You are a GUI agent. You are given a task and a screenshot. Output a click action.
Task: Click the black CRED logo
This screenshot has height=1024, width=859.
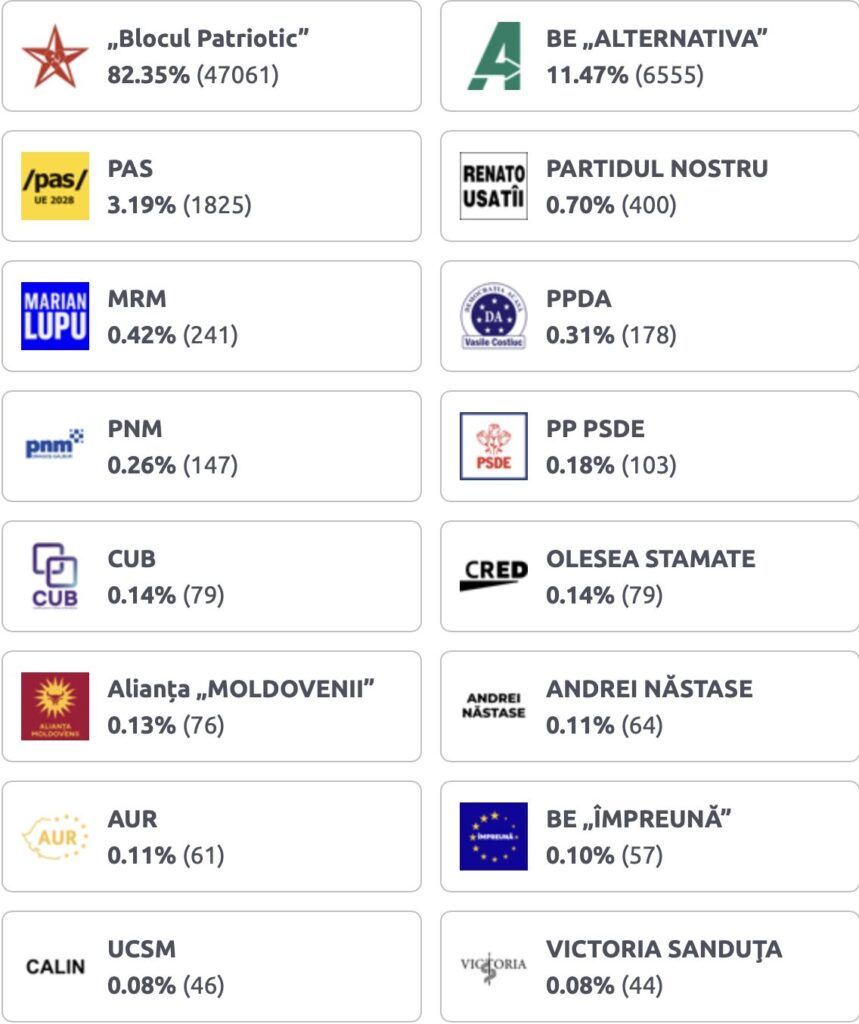pyautogui.click(x=494, y=575)
